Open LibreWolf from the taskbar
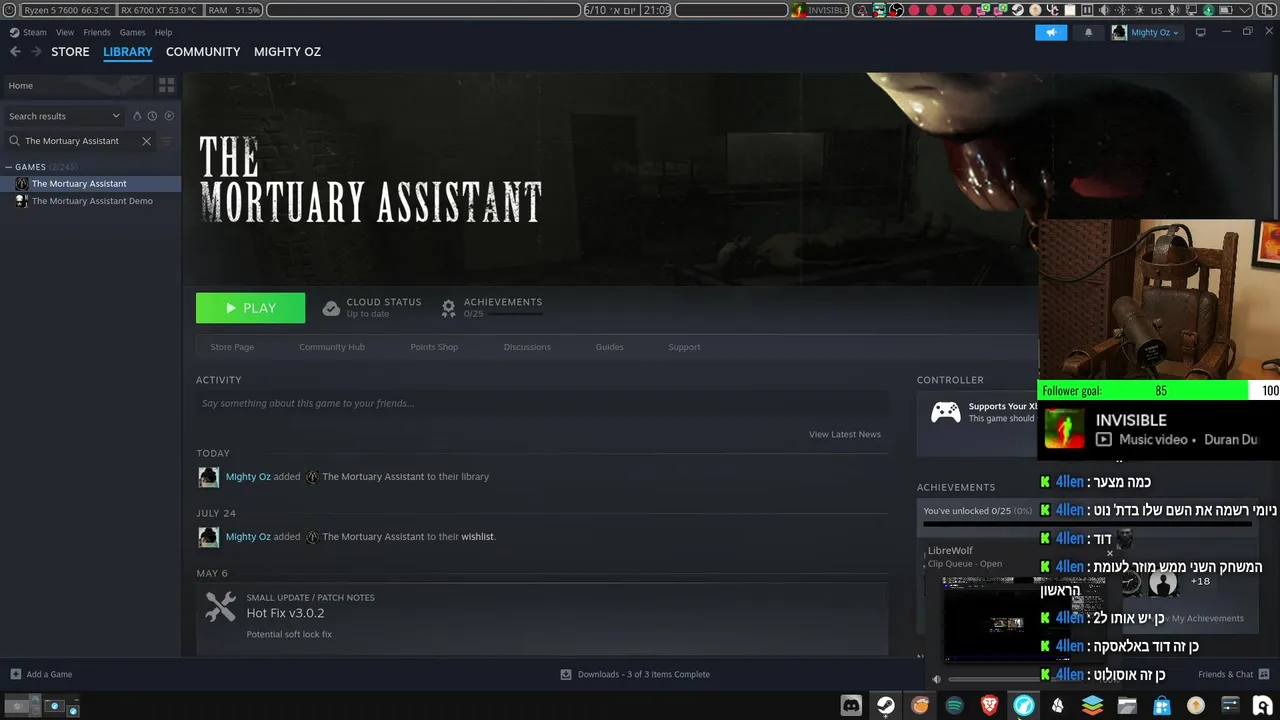Image resolution: width=1280 pixels, height=720 pixels. pyautogui.click(x=1024, y=705)
